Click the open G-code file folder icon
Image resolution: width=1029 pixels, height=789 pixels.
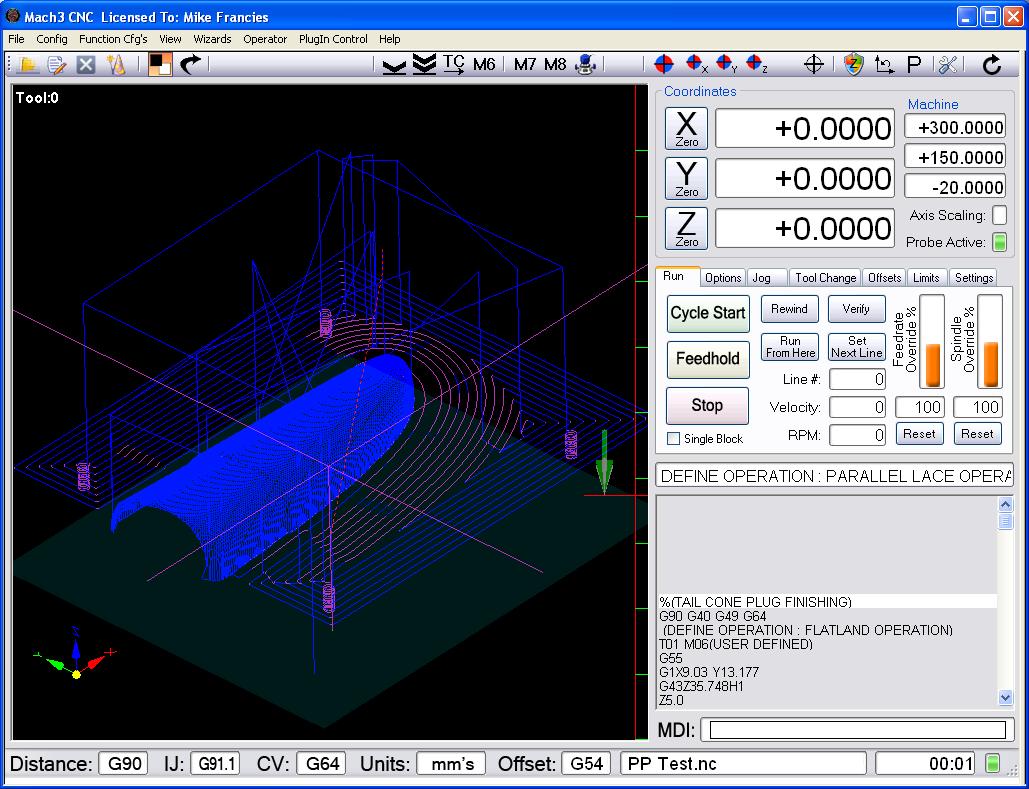click(x=28, y=65)
